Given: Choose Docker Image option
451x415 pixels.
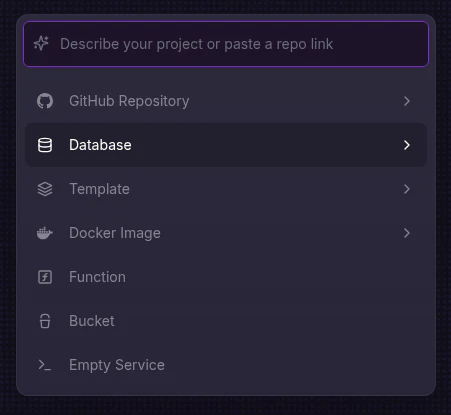Looking at the screenshot, I should tap(226, 233).
